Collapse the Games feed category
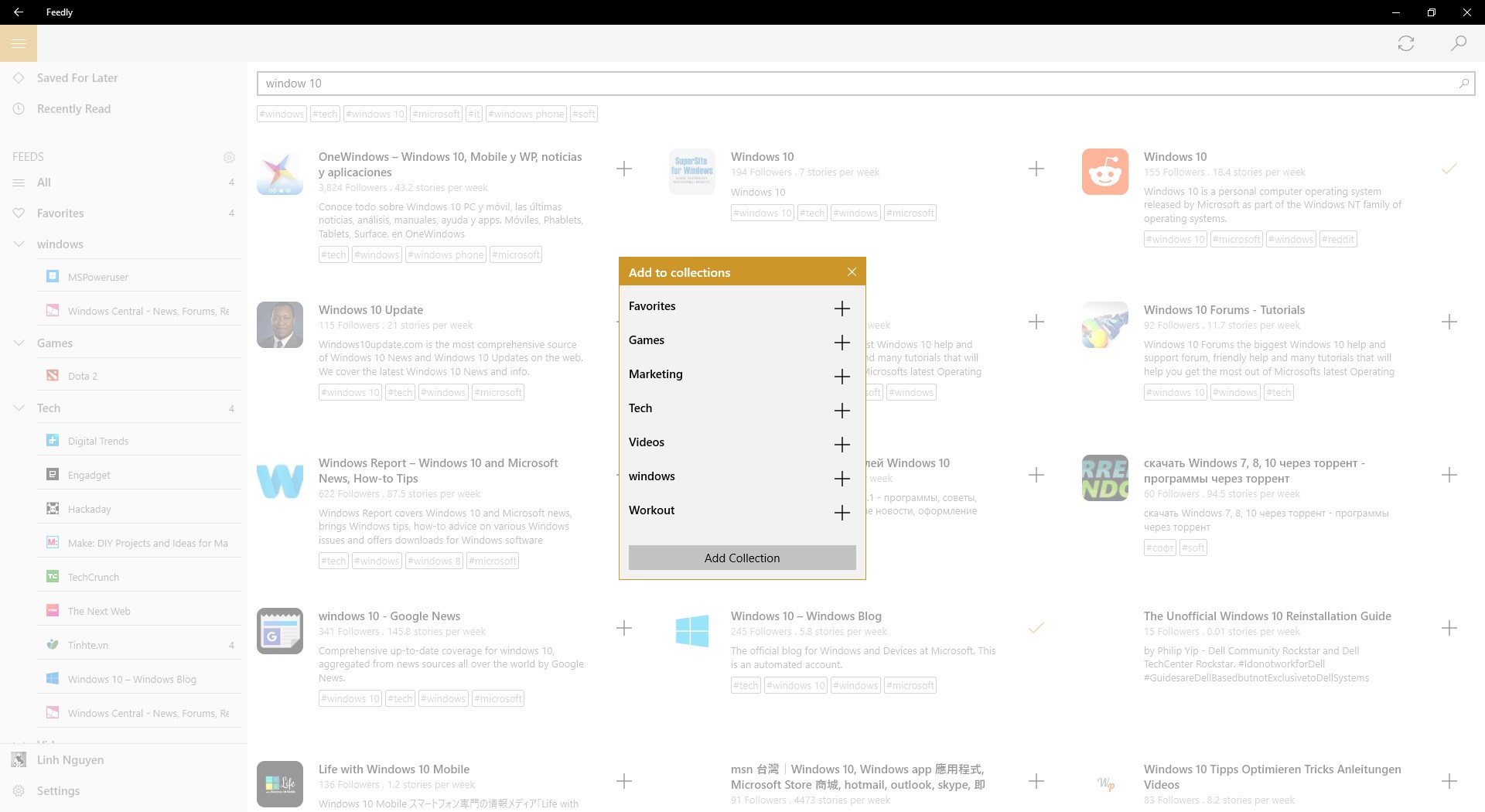 (x=19, y=343)
